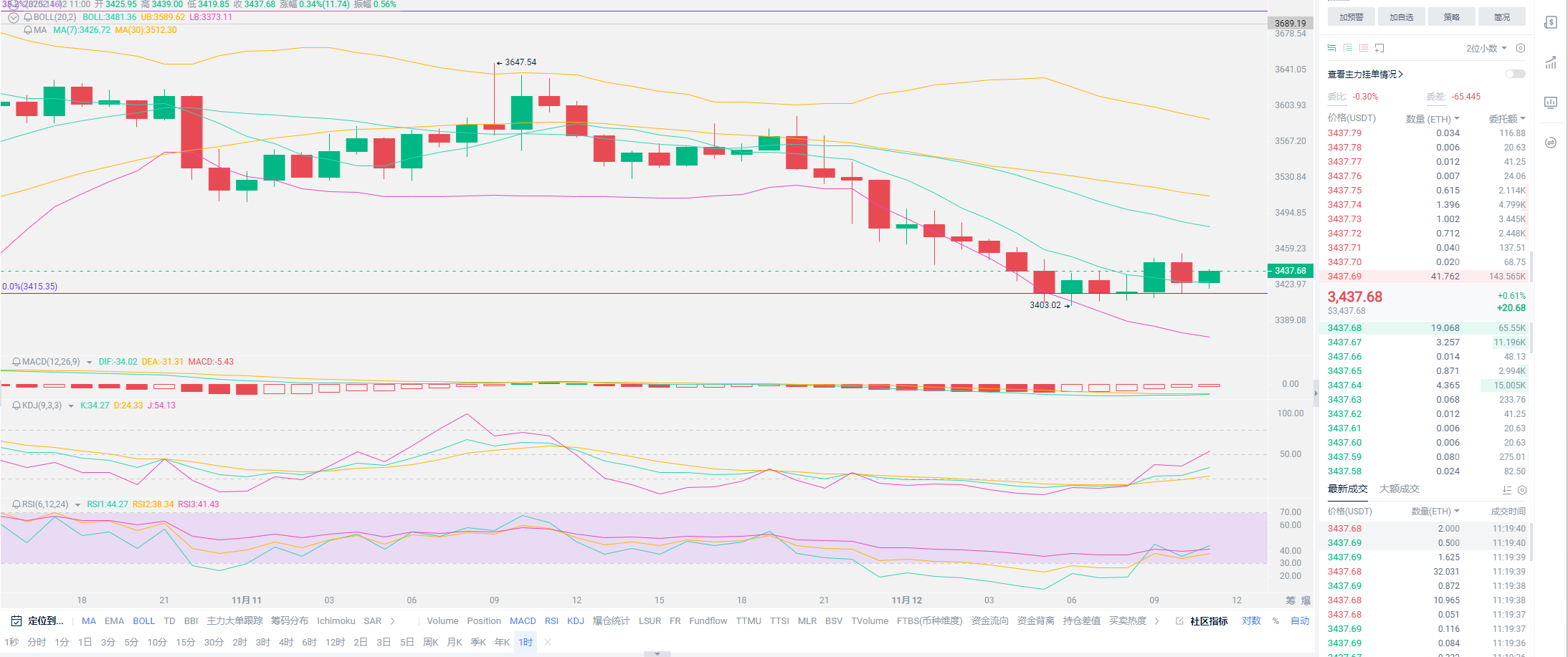Image resolution: width=1568 pixels, height=657 pixels.
Task: Switch to the 大额成交 tab
Action: (1399, 489)
